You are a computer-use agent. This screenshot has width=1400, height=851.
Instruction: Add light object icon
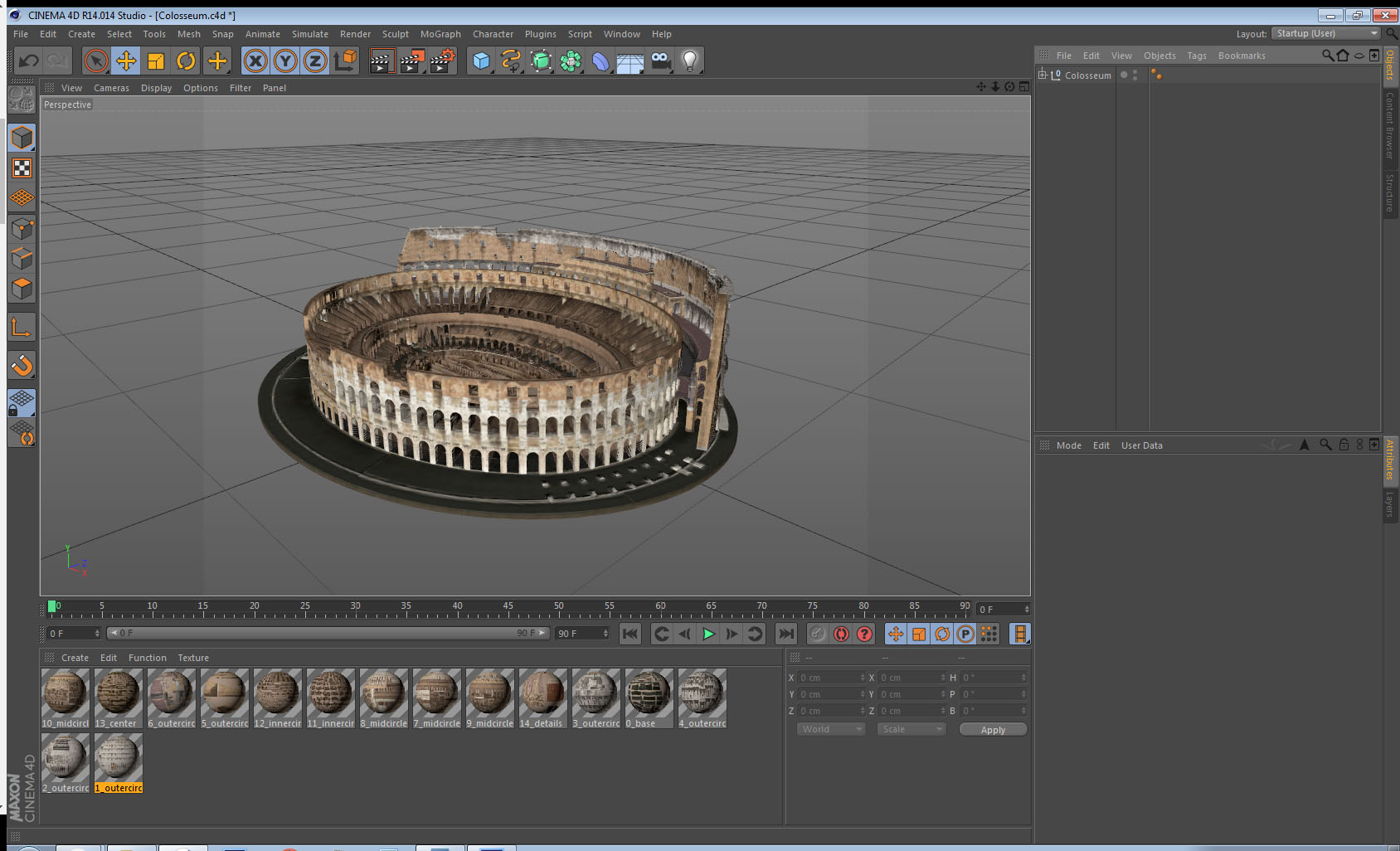(690, 61)
